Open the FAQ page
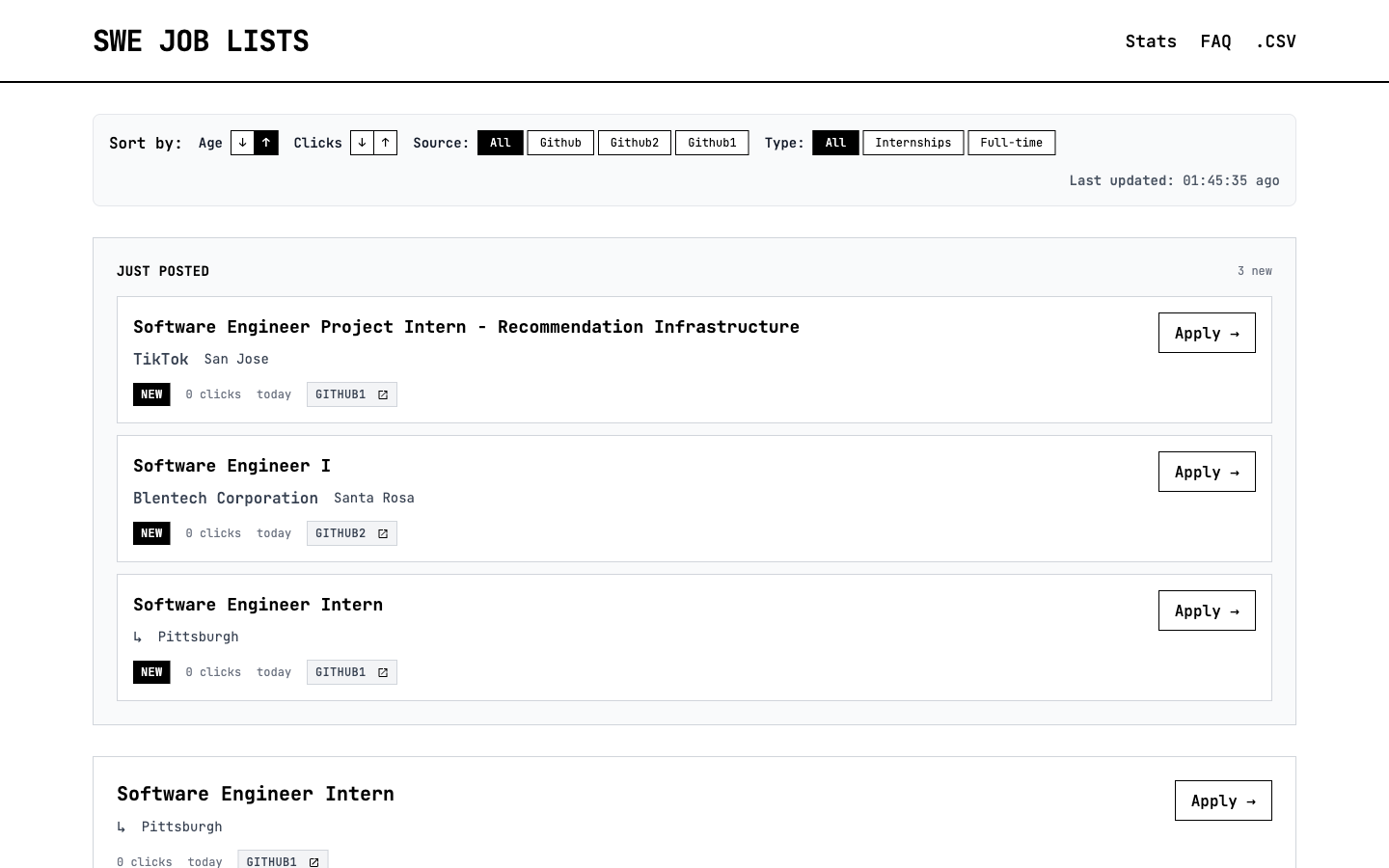Viewport: 1389px width, 868px height. [1215, 41]
